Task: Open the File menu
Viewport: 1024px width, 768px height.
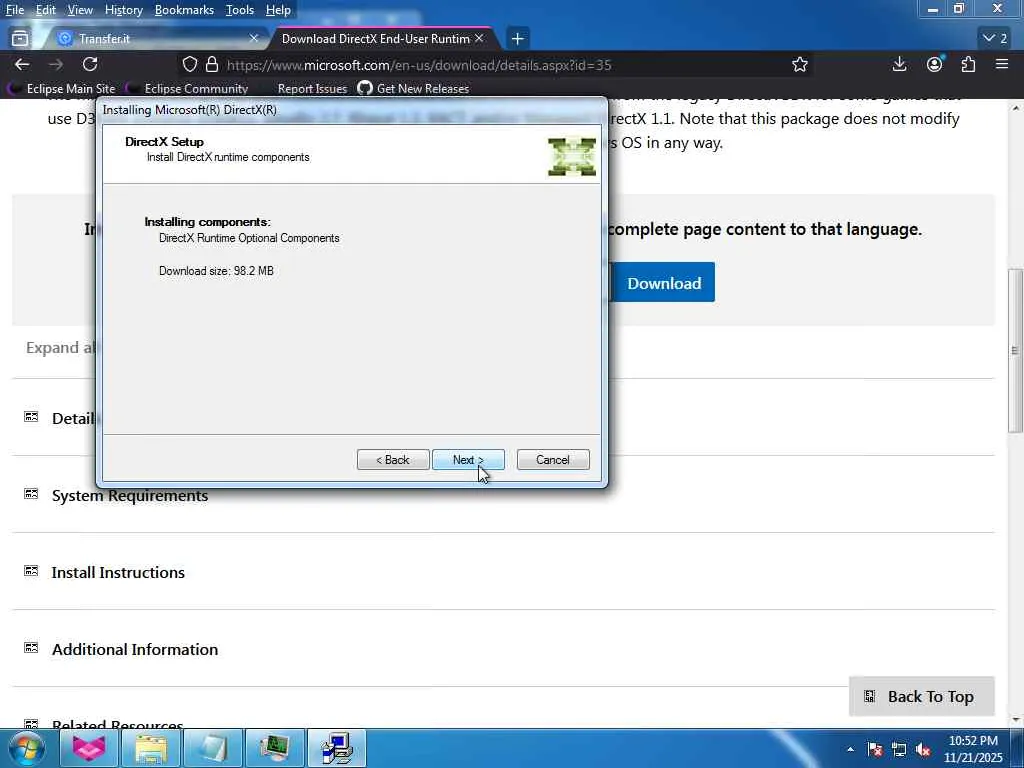Action: click(x=14, y=10)
